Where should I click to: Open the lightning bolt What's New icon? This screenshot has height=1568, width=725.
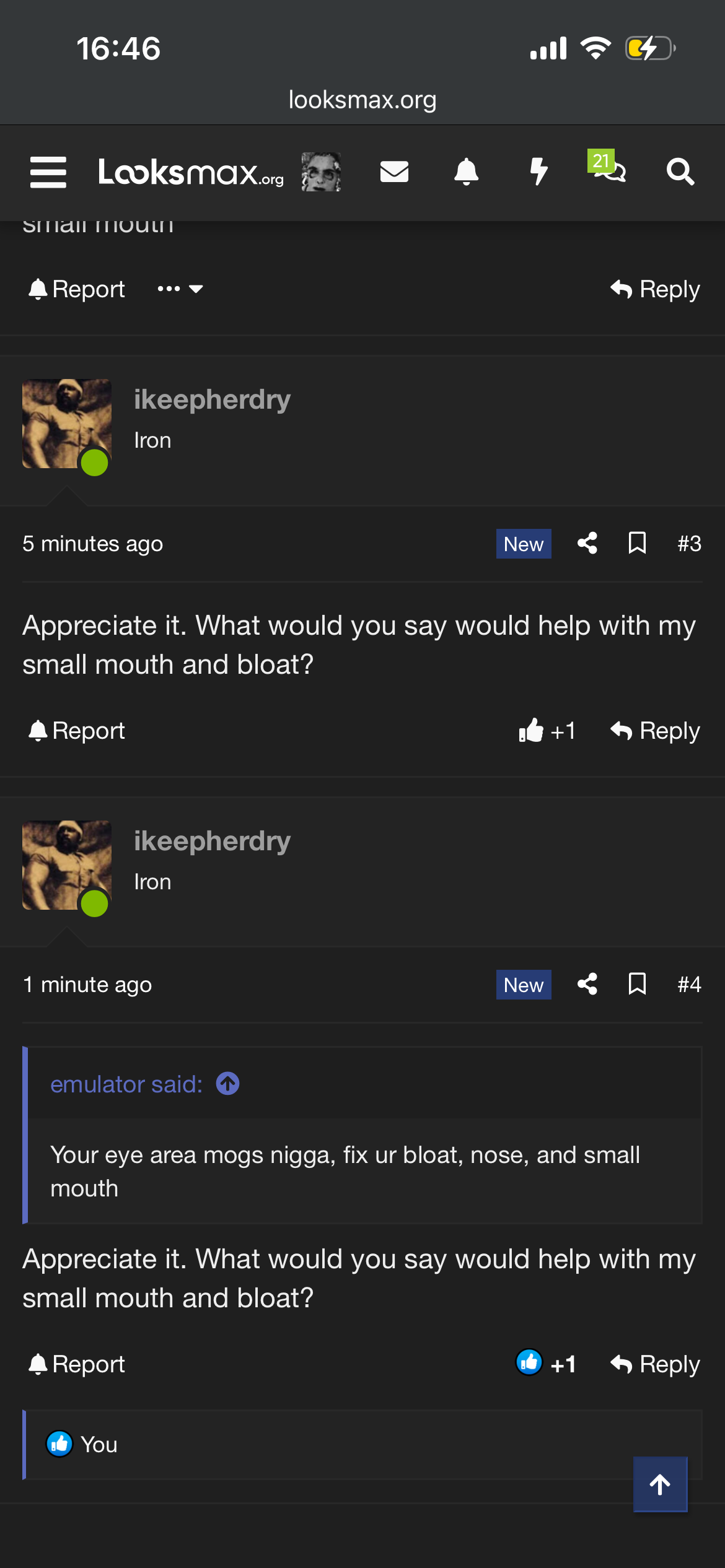[538, 172]
